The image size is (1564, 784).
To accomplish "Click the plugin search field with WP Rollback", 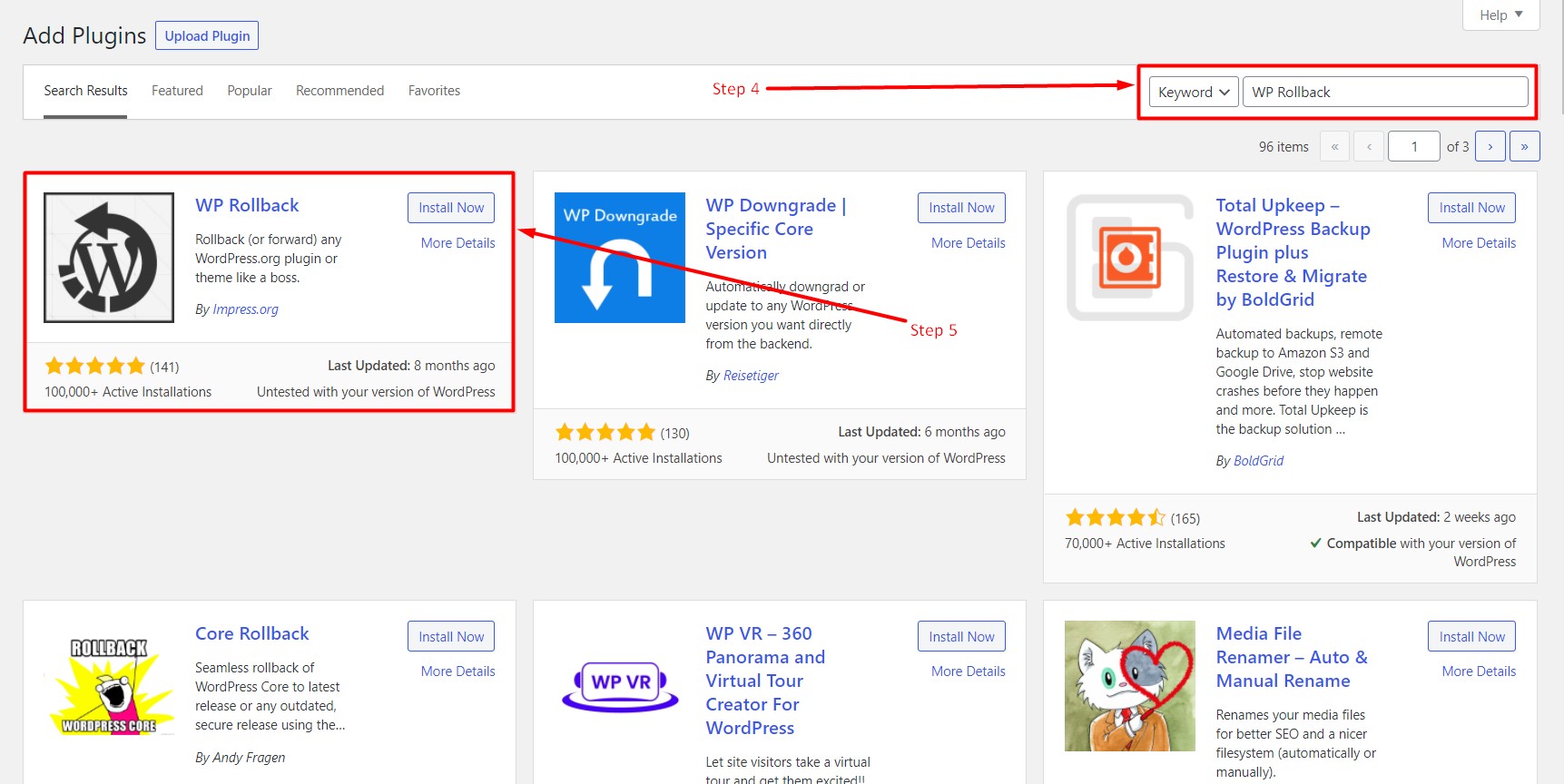I will (x=1385, y=92).
